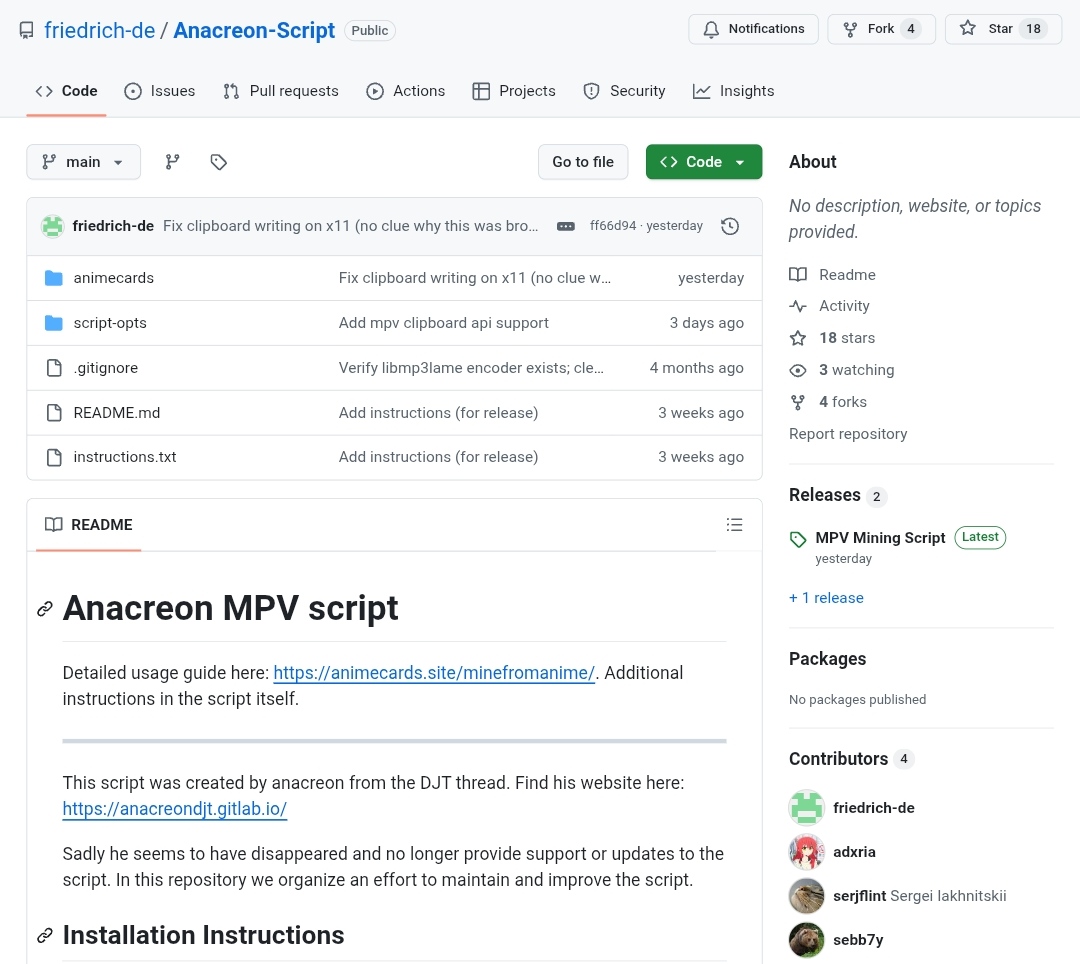Open the Security tab
Screen dimensions: 1080x964
pyautogui.click(x=624, y=91)
